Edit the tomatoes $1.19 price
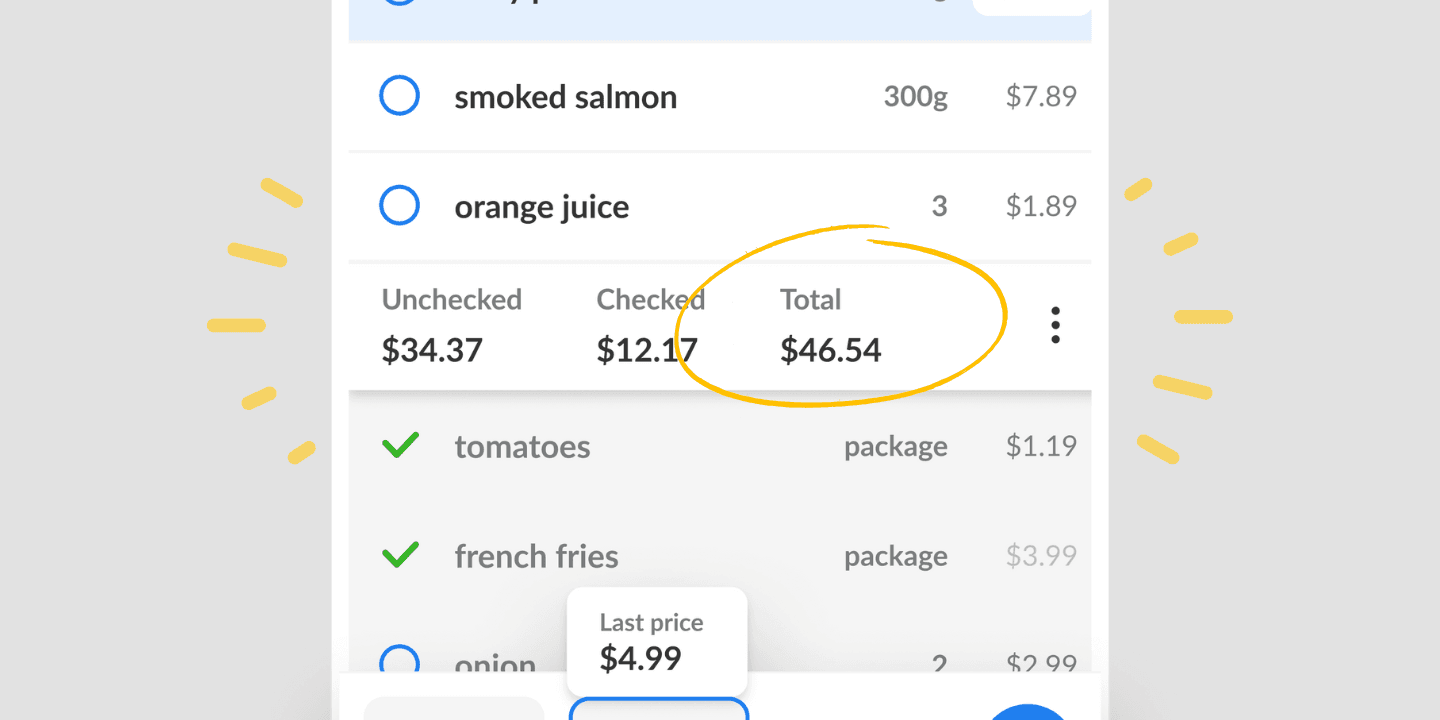Image resolution: width=1440 pixels, height=720 pixels. [1041, 446]
